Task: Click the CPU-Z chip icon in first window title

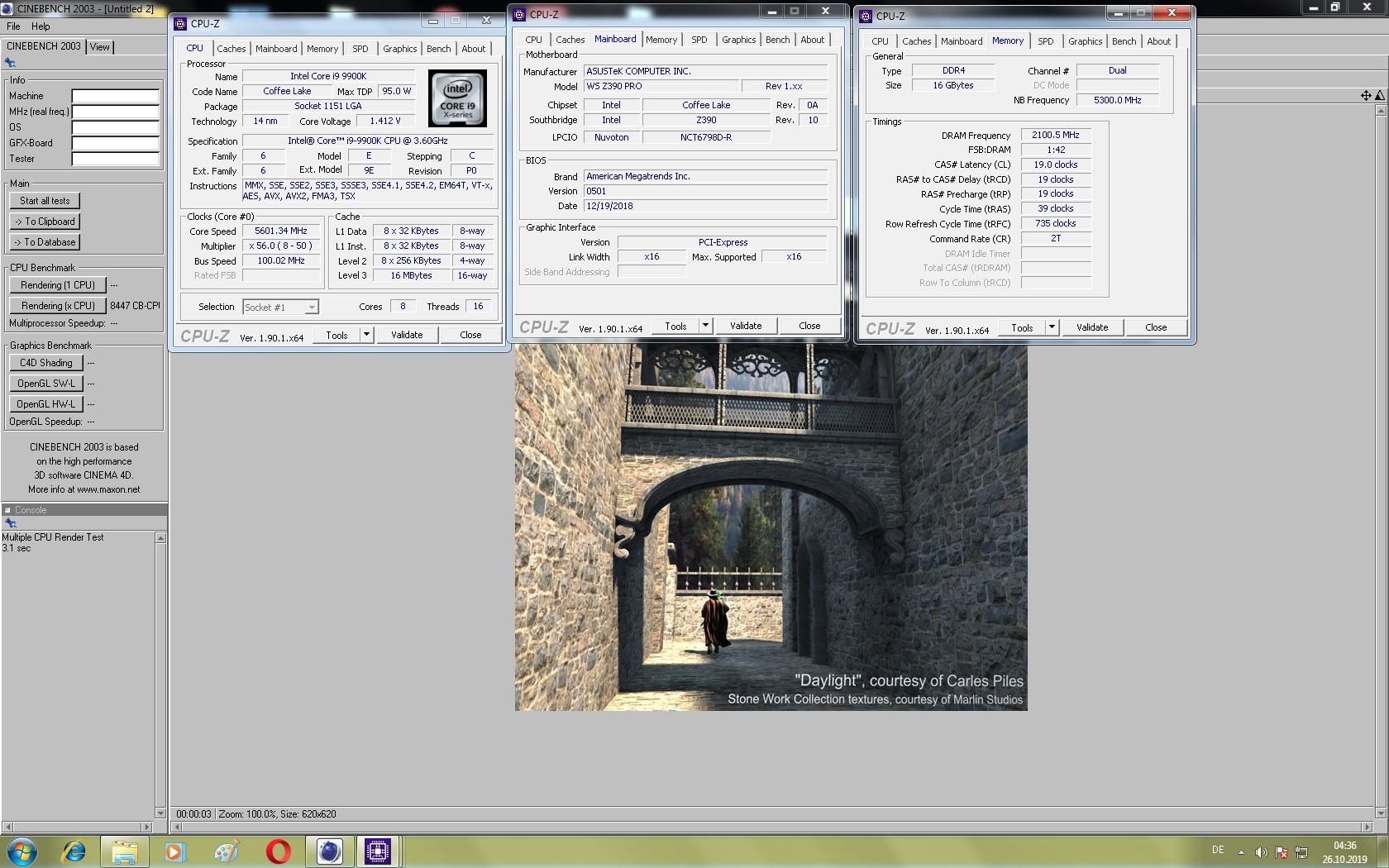Action: (180, 24)
